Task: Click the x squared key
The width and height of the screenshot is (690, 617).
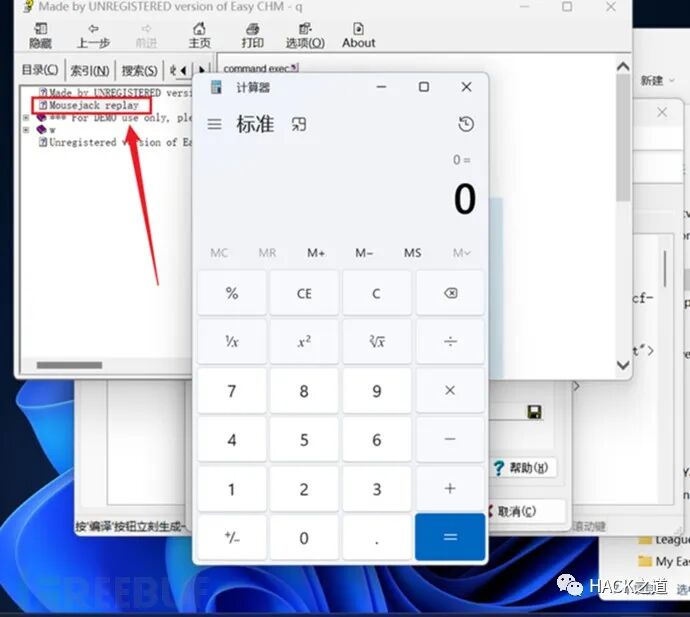Action: coord(304,342)
